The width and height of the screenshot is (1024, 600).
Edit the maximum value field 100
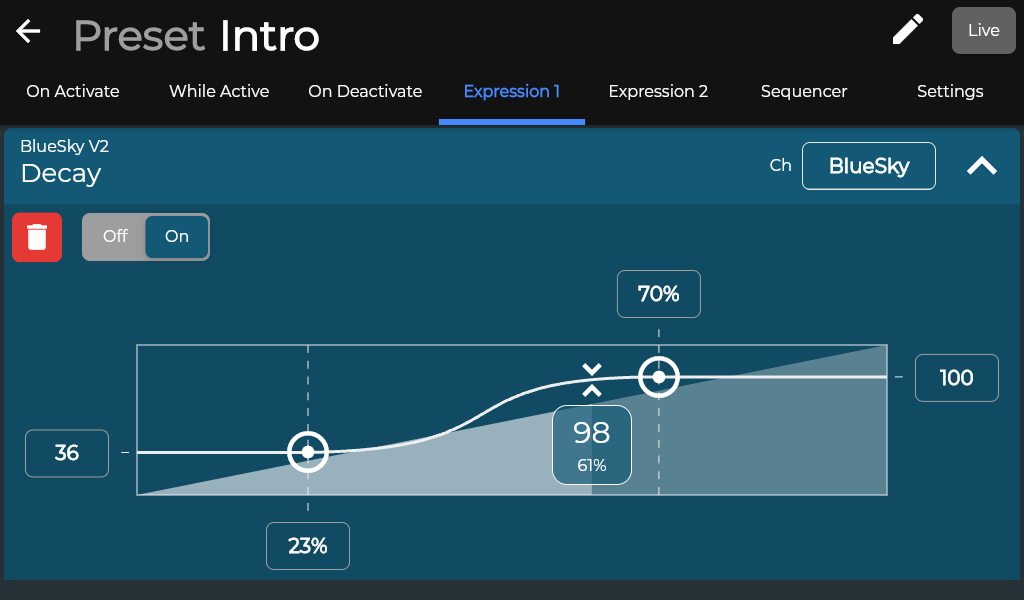(957, 378)
